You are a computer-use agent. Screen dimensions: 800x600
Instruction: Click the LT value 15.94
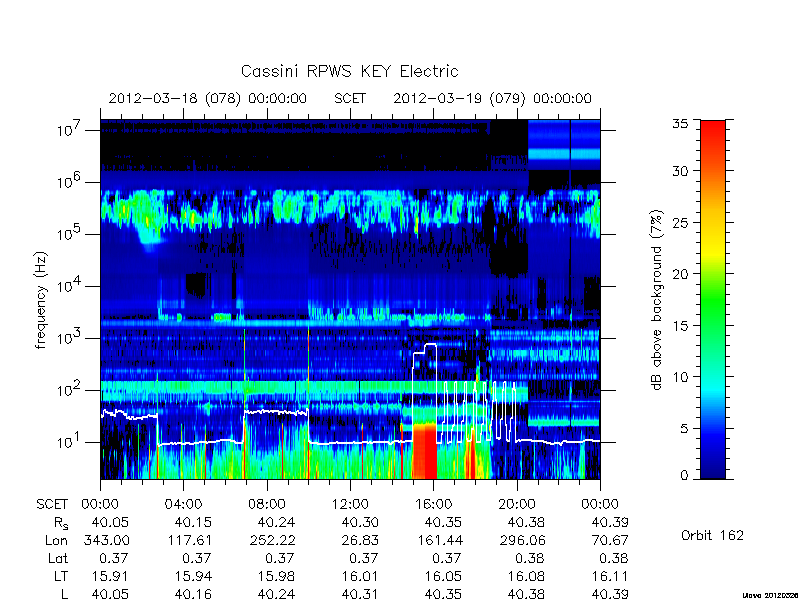point(193,576)
